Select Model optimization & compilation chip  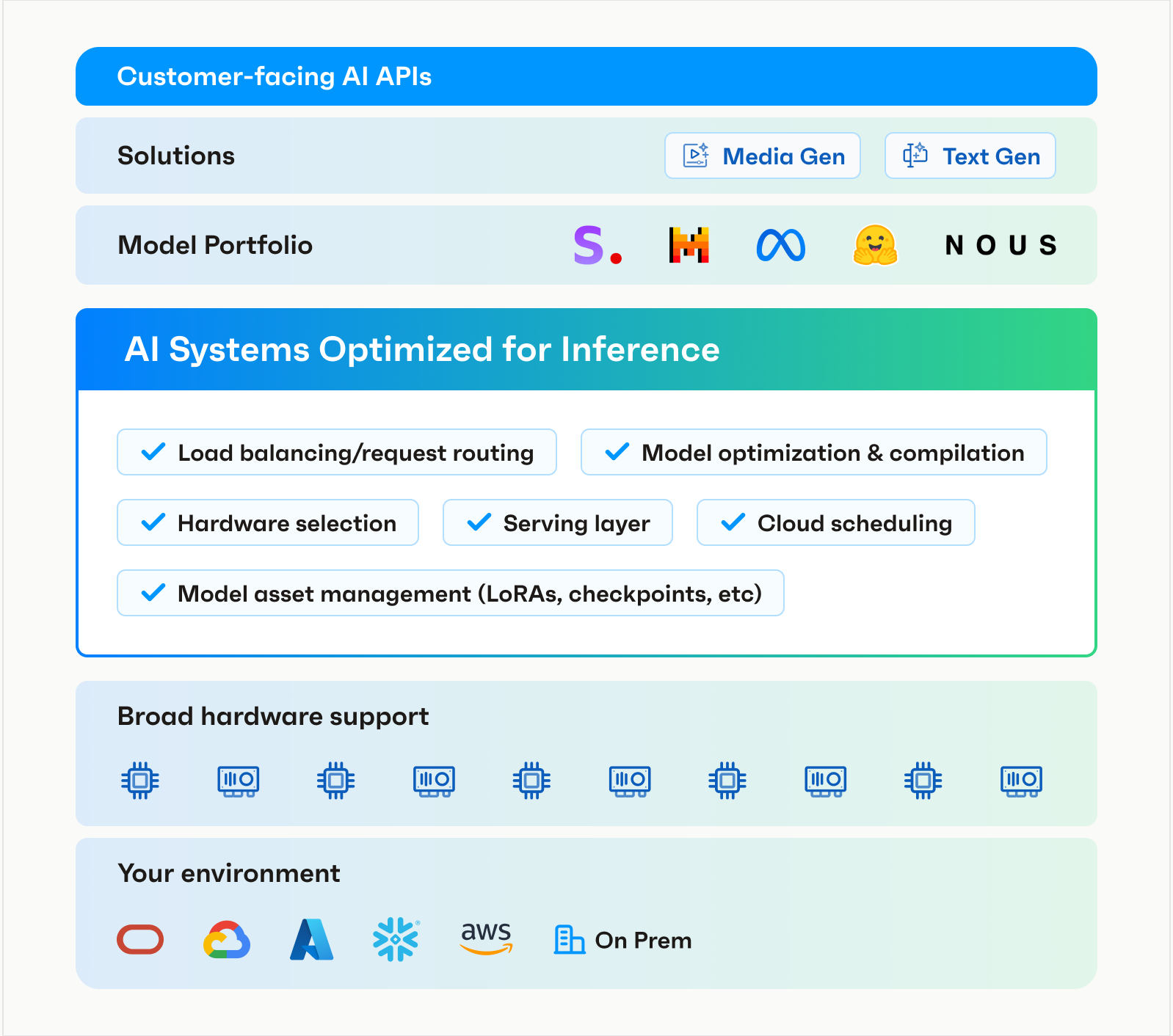click(x=814, y=452)
